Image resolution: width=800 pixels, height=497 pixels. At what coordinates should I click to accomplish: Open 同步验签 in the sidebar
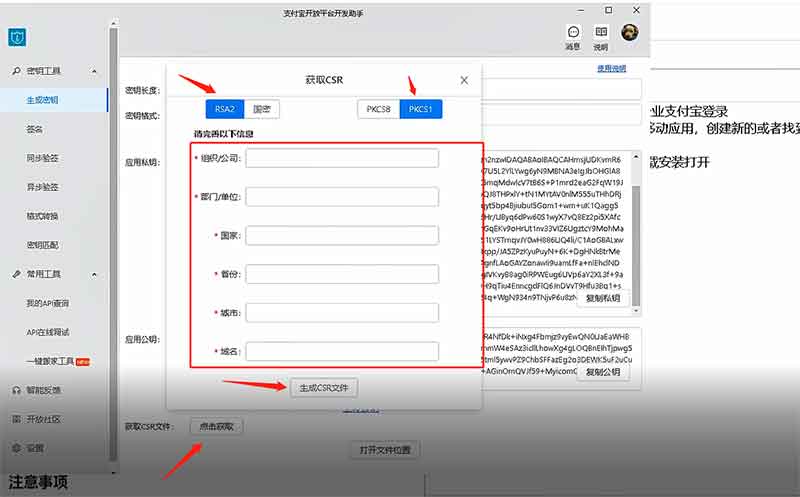pos(42,158)
